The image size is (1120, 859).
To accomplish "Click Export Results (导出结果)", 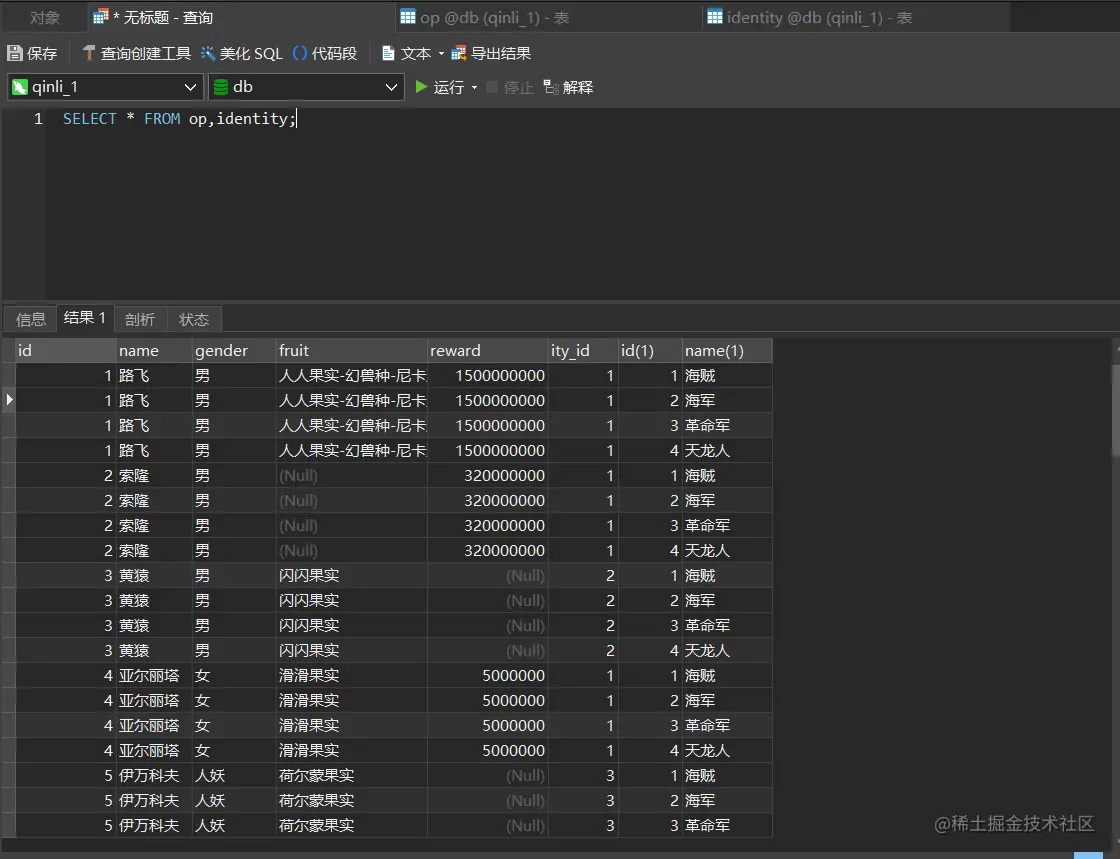I will click(x=491, y=54).
